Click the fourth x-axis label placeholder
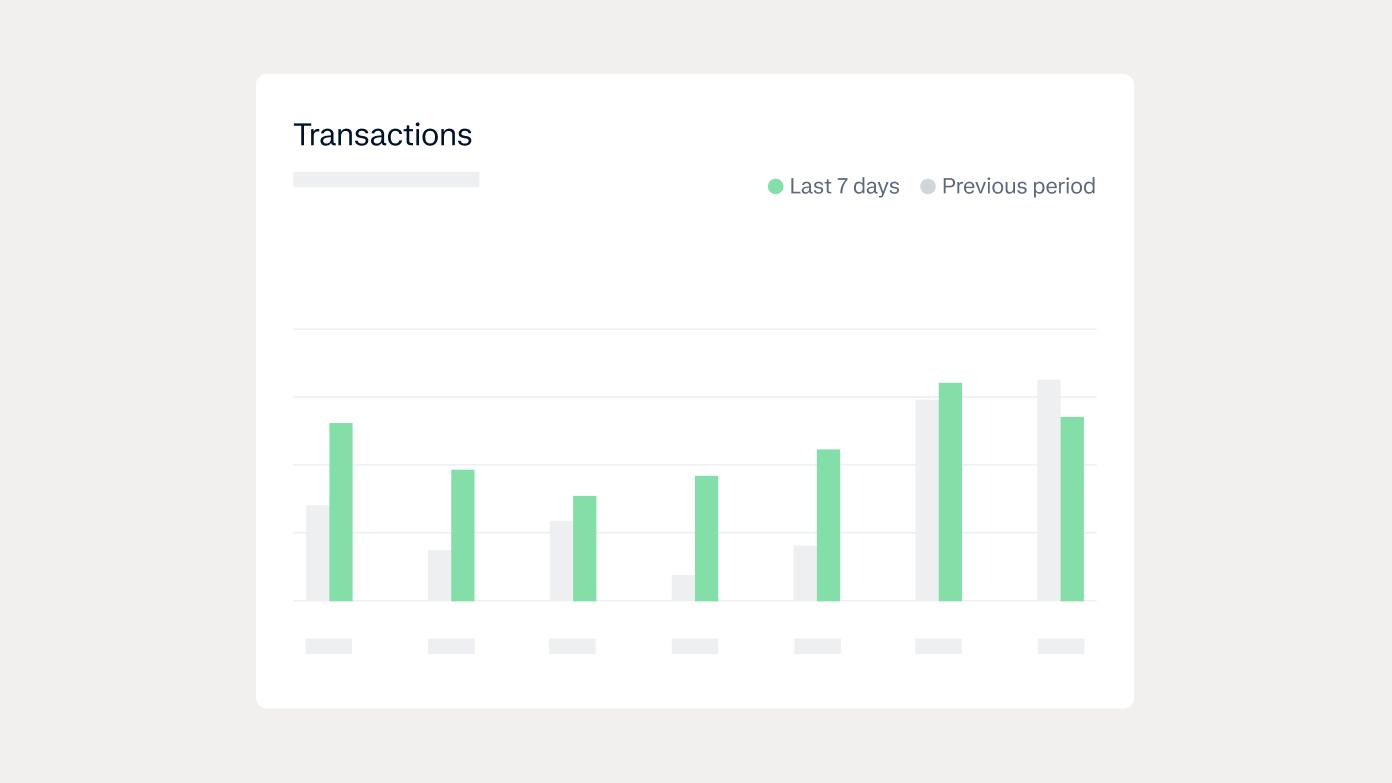The image size is (1392, 783). 695,646
